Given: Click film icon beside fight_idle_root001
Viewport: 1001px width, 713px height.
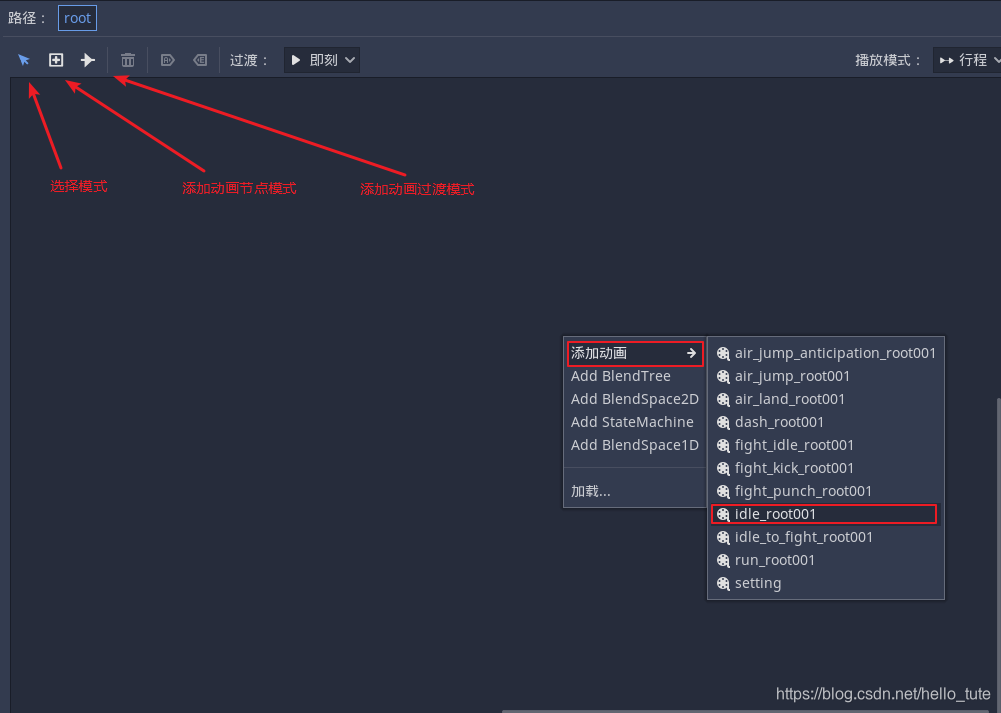Looking at the screenshot, I should coord(723,446).
